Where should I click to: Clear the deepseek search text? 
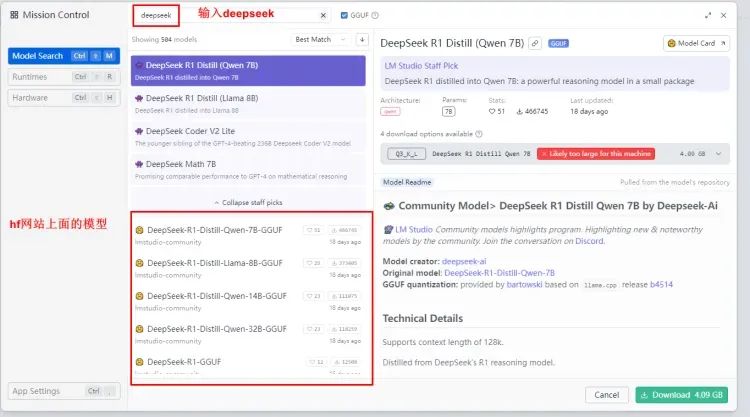tap(323, 15)
